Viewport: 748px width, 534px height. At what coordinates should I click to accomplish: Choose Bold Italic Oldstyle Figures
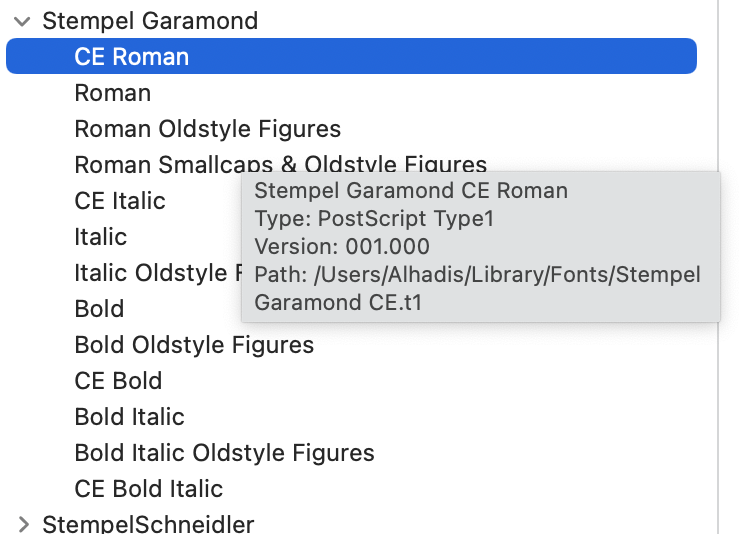[x=224, y=453]
